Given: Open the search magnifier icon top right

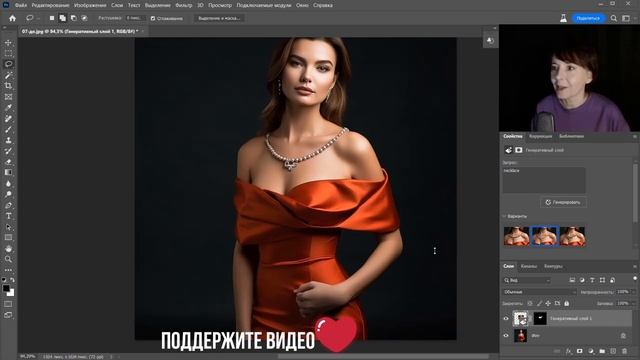Looking at the screenshot, I should click(613, 18).
